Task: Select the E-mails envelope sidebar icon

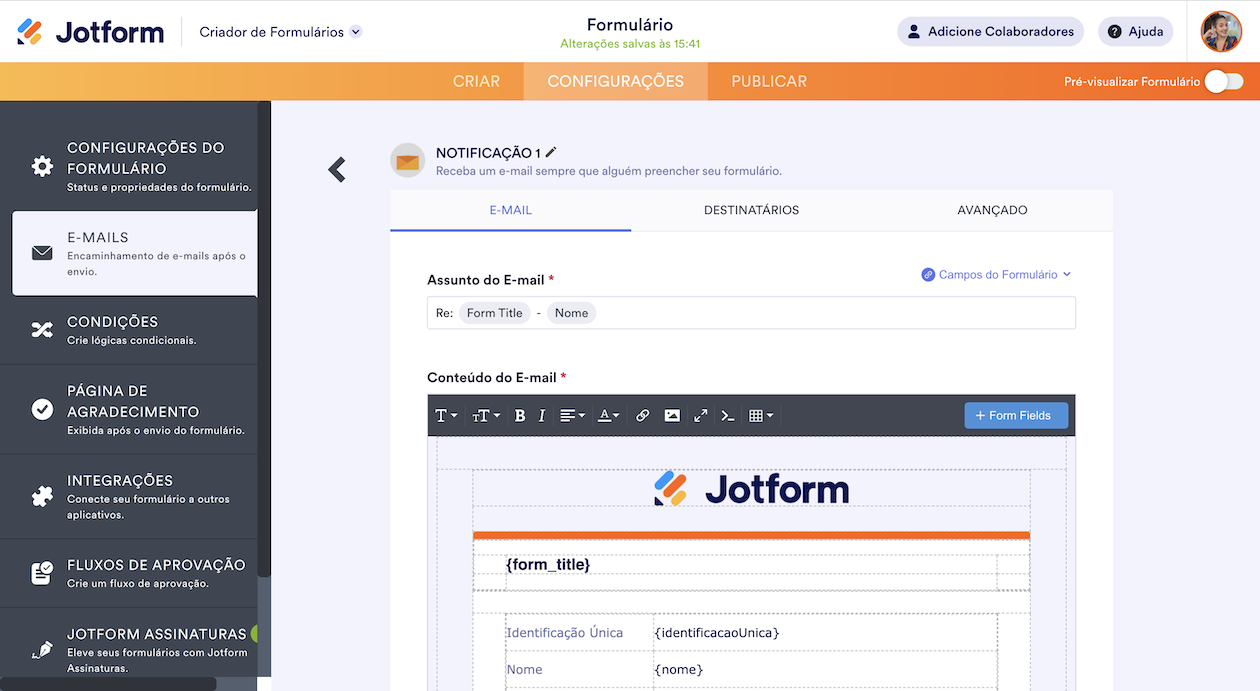Action: coord(42,253)
